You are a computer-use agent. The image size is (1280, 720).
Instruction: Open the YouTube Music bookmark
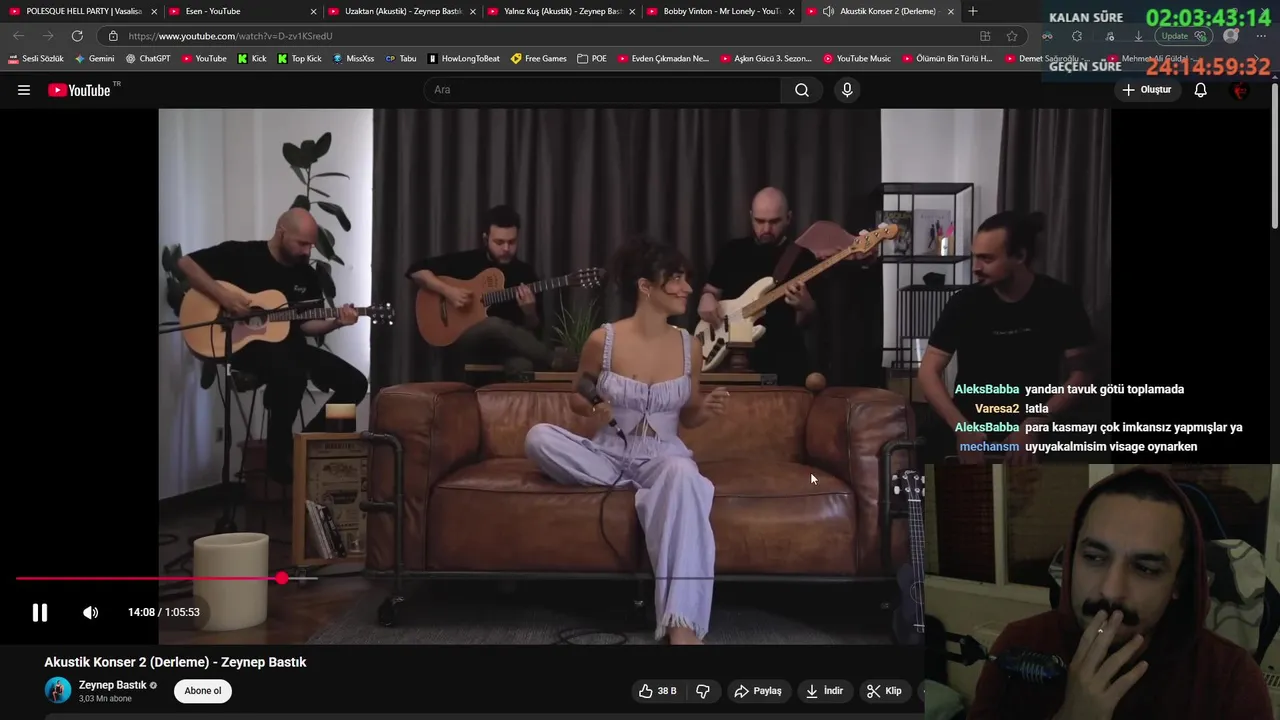pyautogui.click(x=857, y=59)
